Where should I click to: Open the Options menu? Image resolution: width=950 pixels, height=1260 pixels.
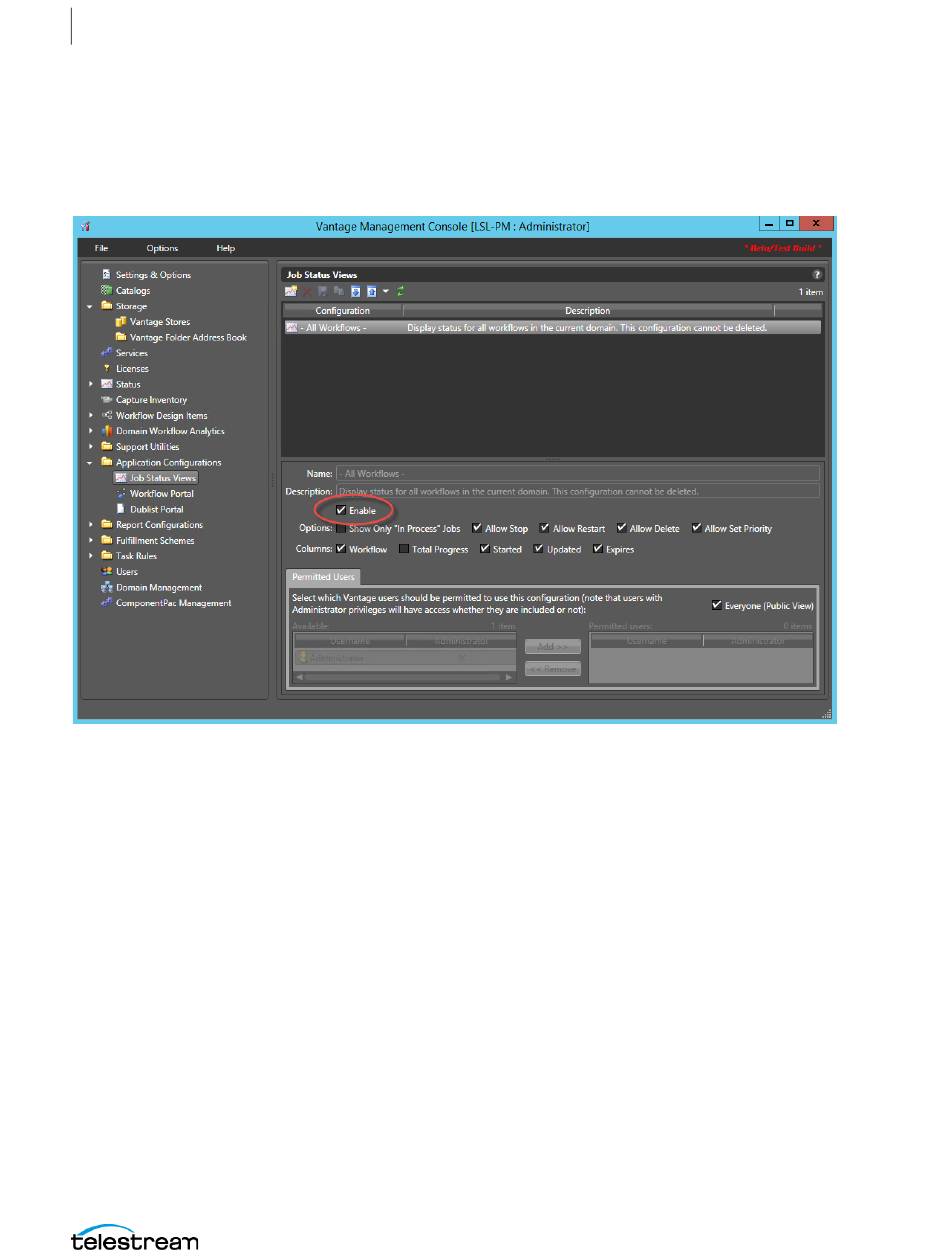tap(162, 248)
